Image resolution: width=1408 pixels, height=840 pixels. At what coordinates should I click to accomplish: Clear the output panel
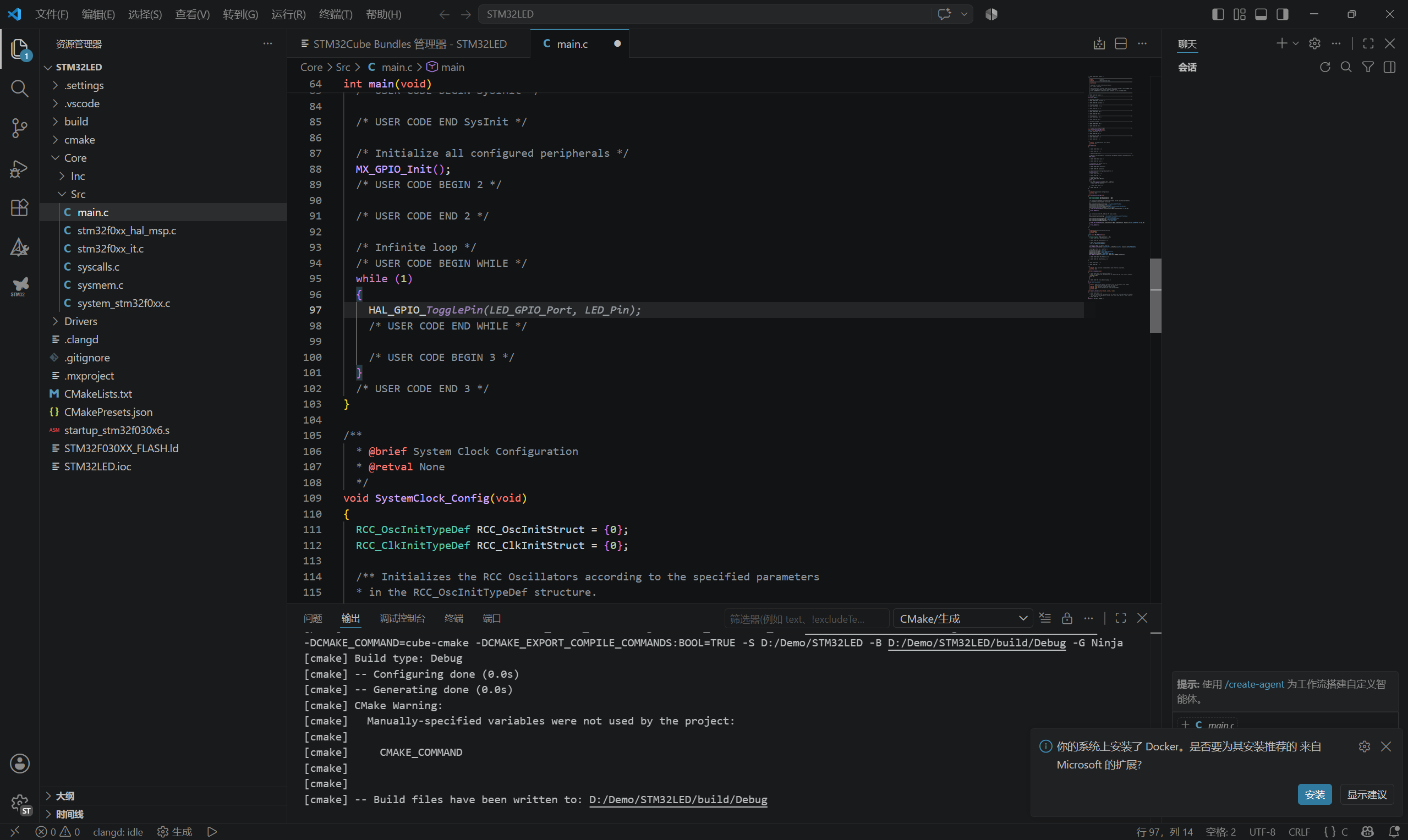(1045, 618)
